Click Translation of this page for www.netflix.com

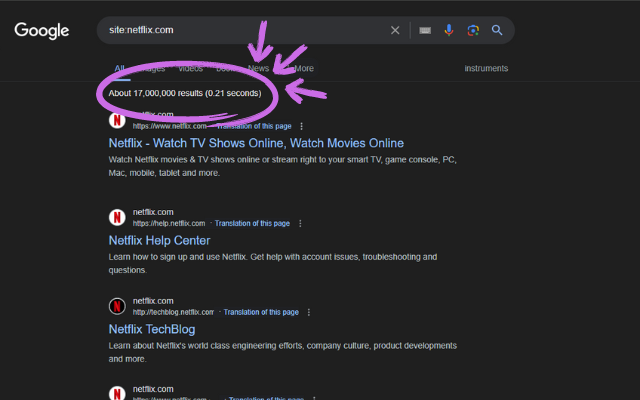(254, 126)
